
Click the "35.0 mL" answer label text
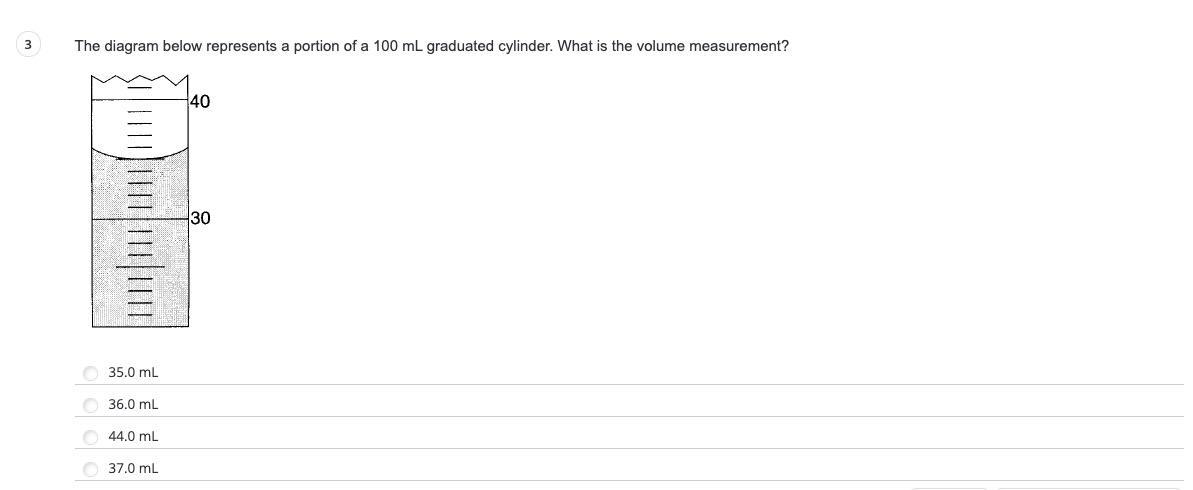133,373
